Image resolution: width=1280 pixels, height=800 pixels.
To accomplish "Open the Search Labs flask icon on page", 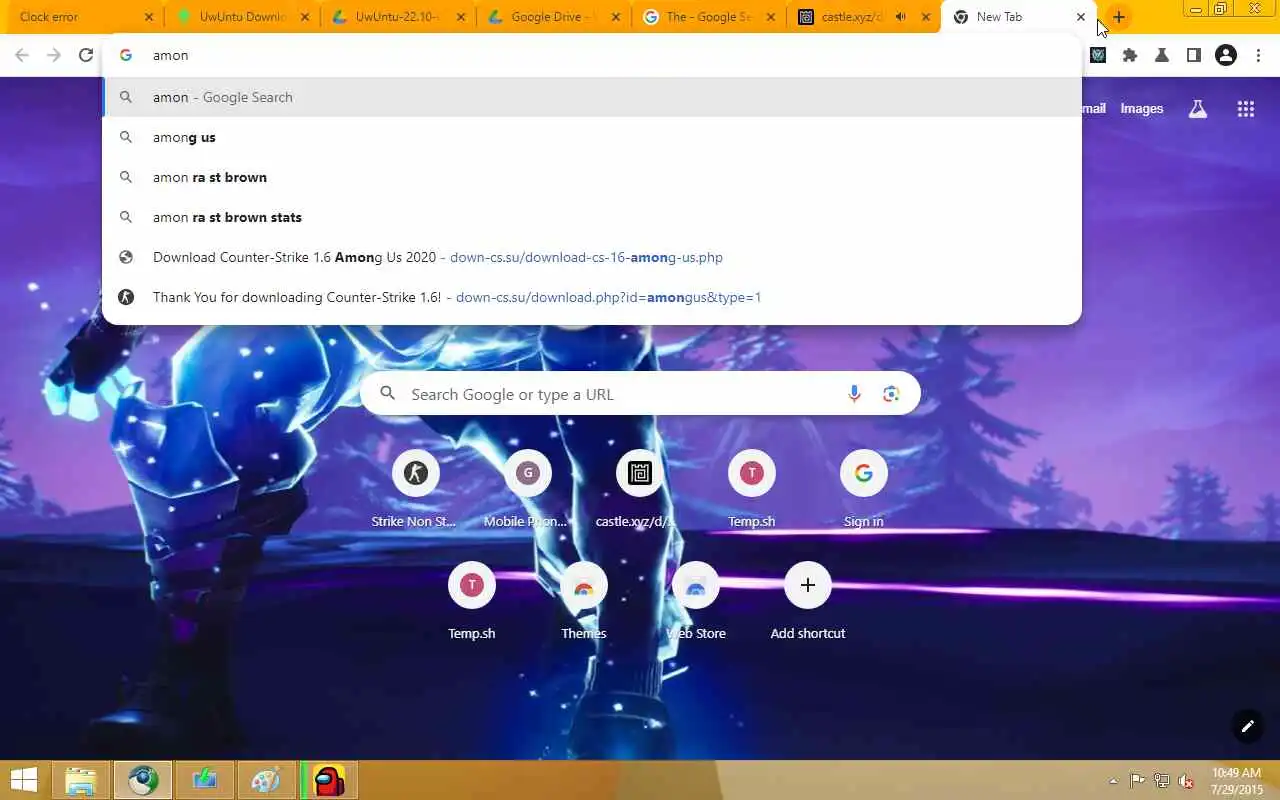I will pos(1197,109).
